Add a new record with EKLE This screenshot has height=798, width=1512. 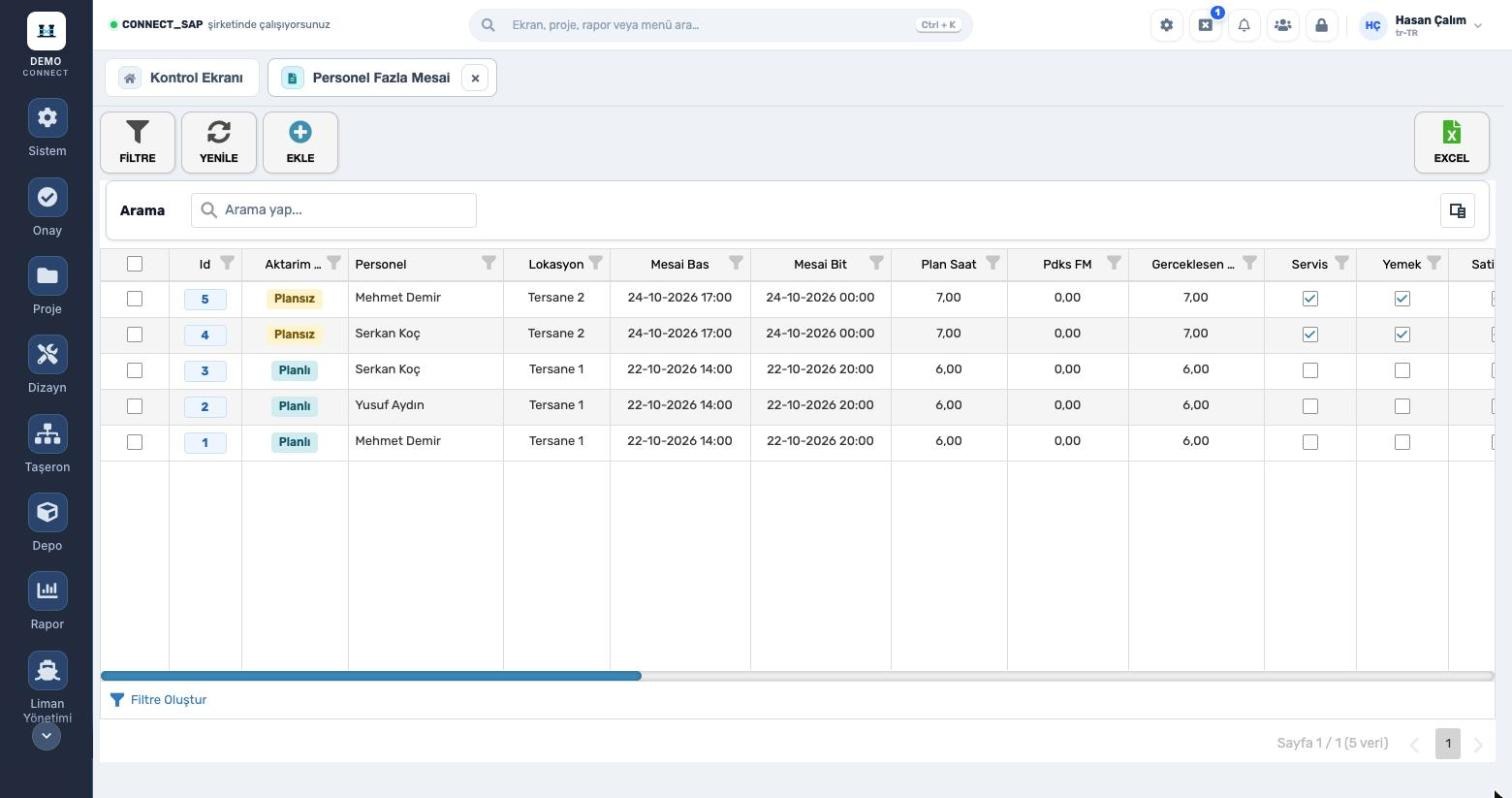pyautogui.click(x=300, y=142)
